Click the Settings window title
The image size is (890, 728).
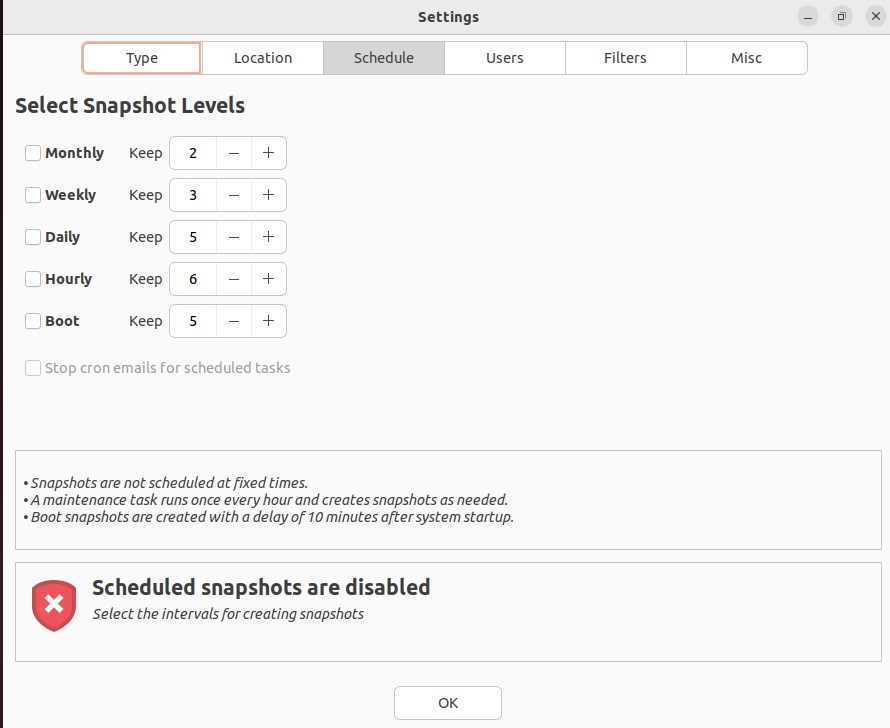pos(448,17)
